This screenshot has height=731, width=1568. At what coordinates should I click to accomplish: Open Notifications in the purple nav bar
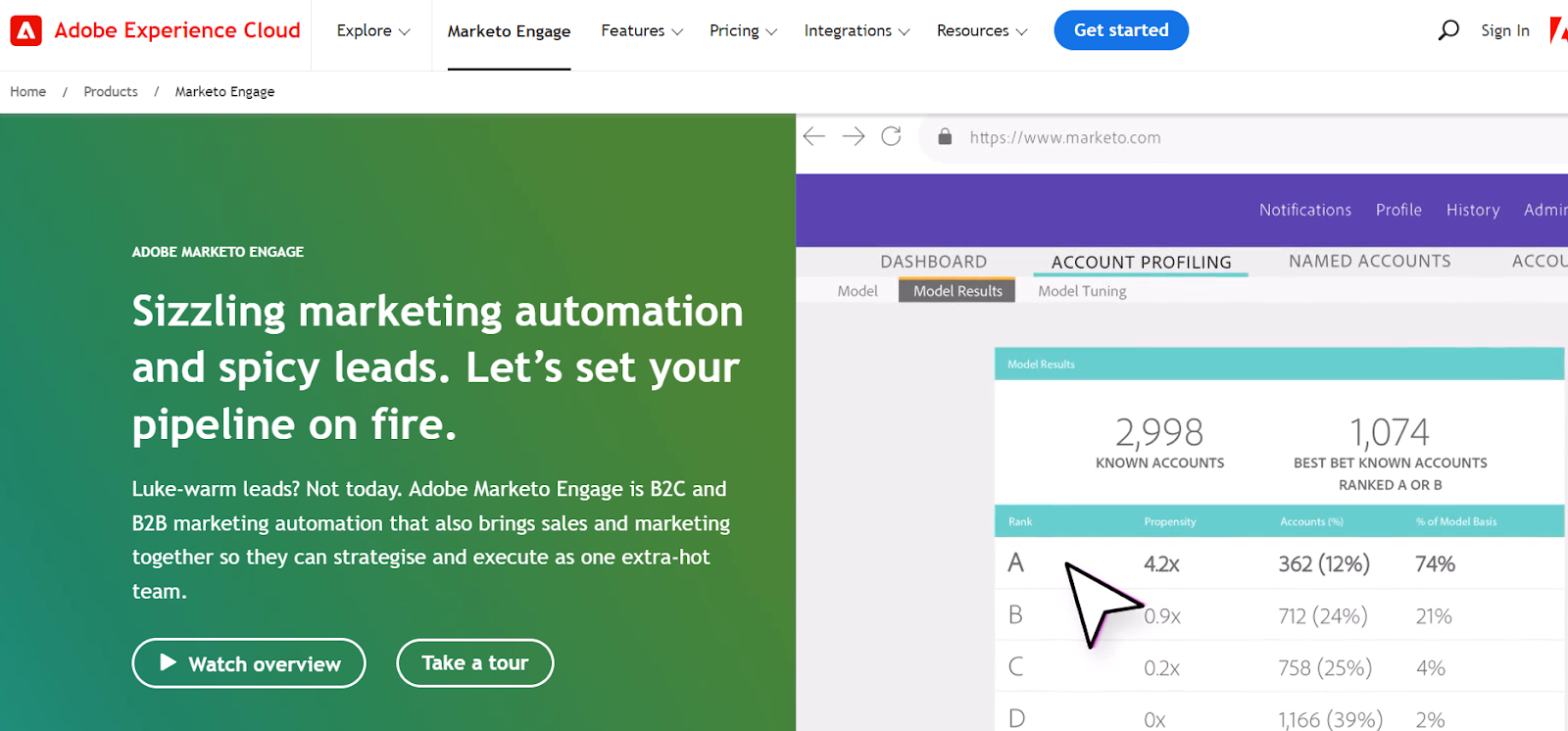(1304, 210)
